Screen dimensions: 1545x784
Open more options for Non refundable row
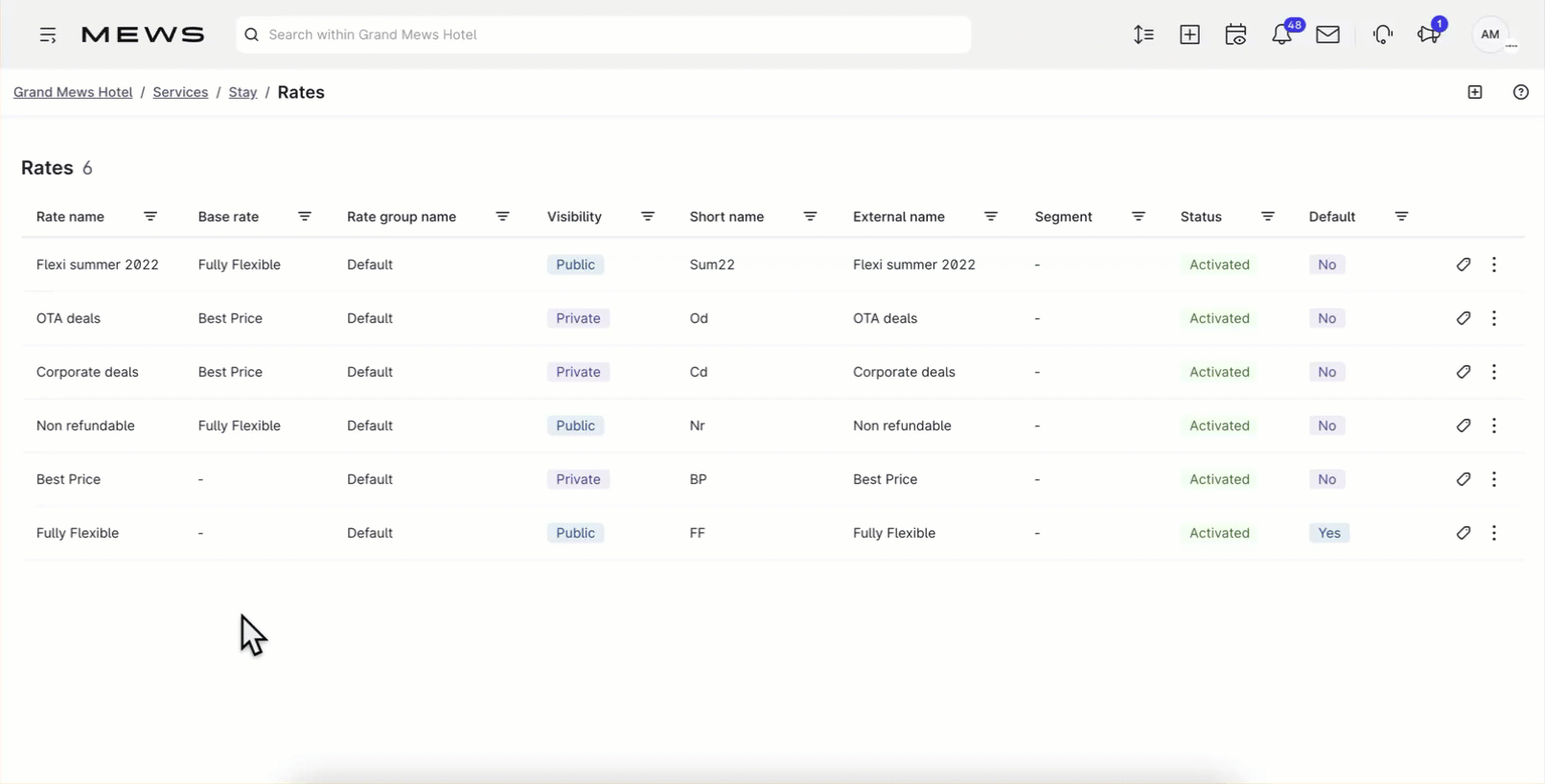[1494, 426]
